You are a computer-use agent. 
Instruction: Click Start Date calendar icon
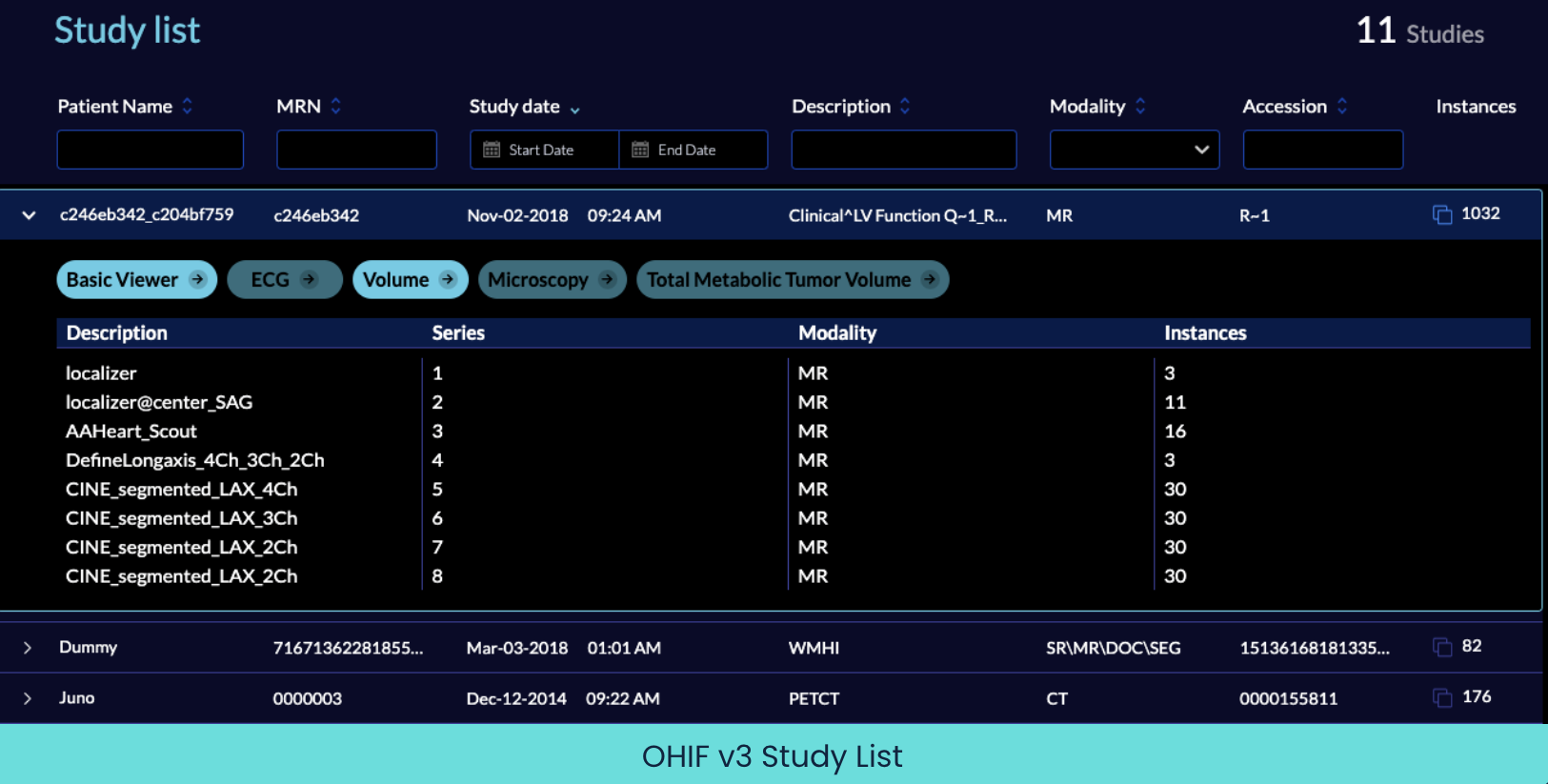coord(492,150)
